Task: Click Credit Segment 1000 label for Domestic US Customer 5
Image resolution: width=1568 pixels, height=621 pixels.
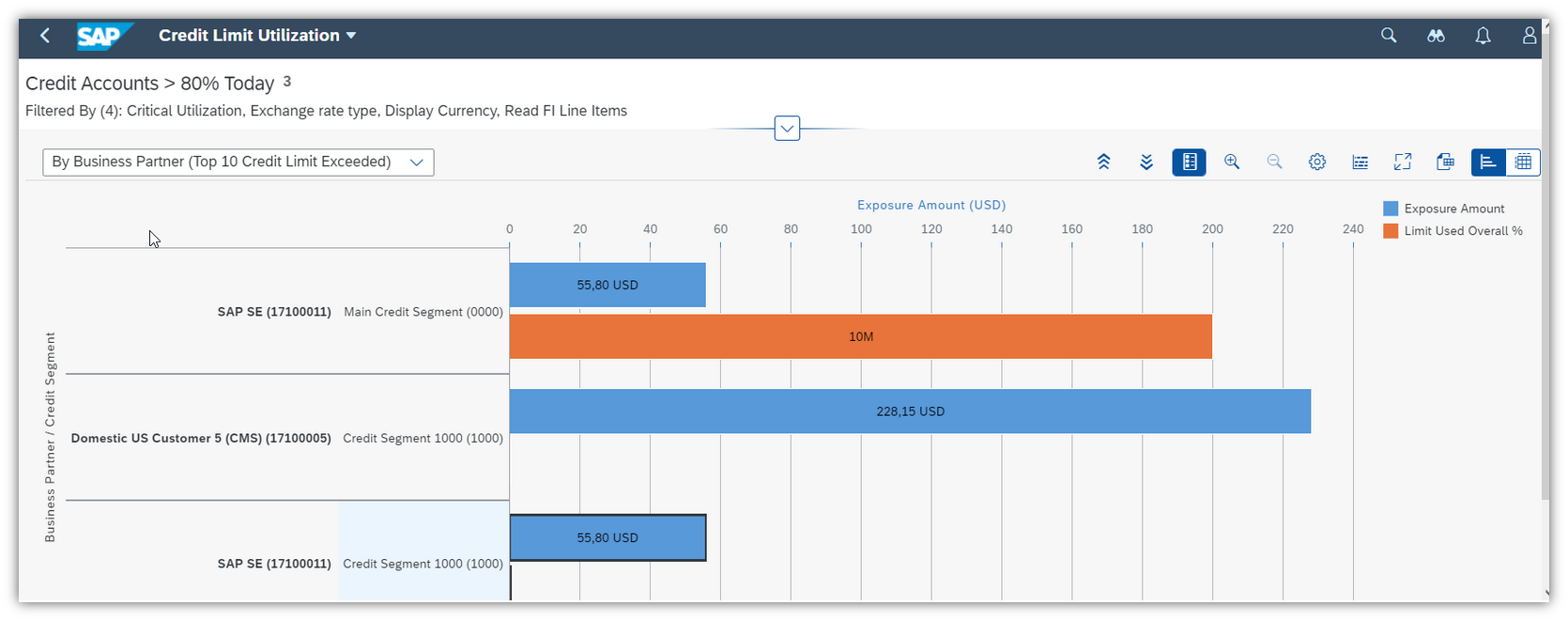Action: pyautogui.click(x=423, y=438)
